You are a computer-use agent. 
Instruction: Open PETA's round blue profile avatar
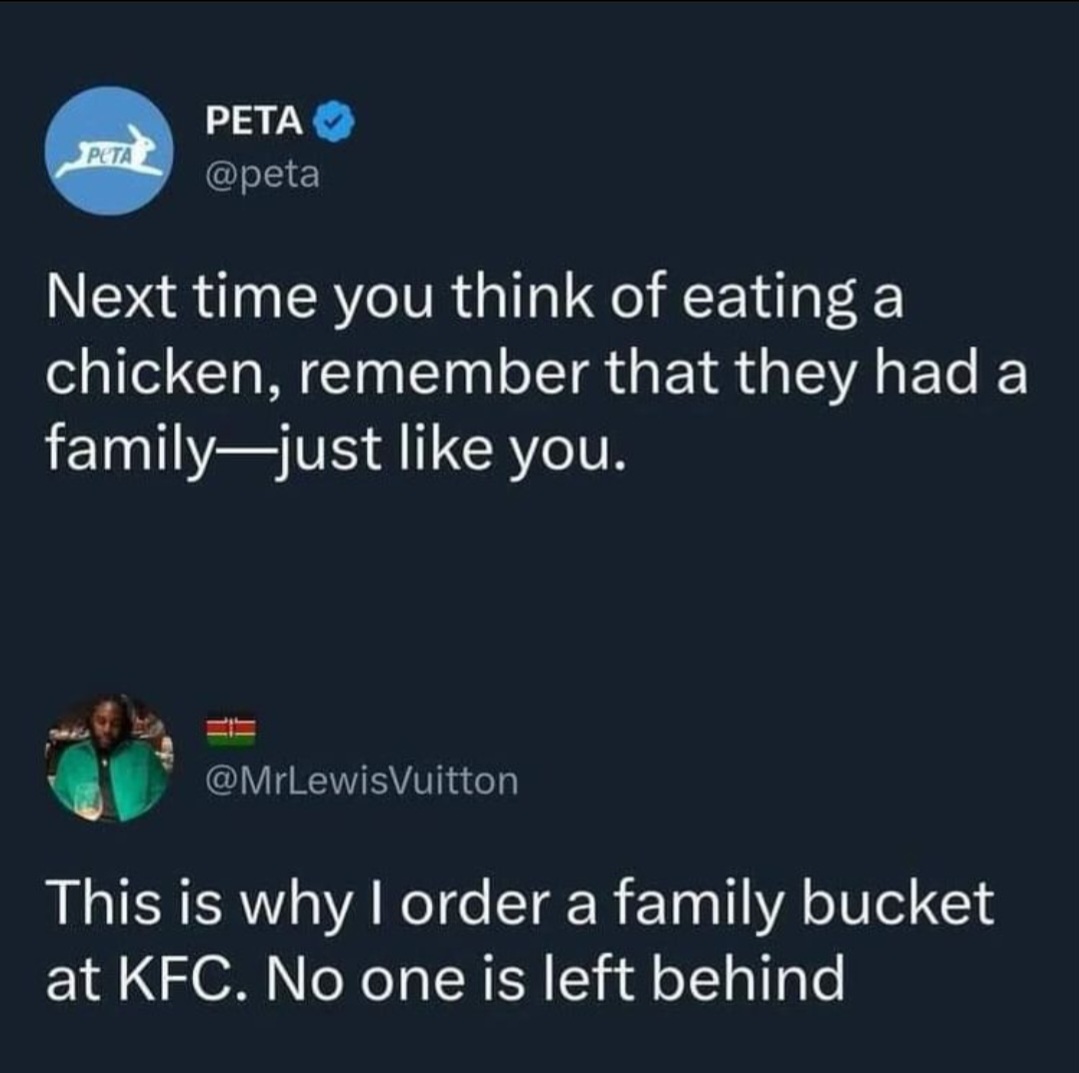109,151
